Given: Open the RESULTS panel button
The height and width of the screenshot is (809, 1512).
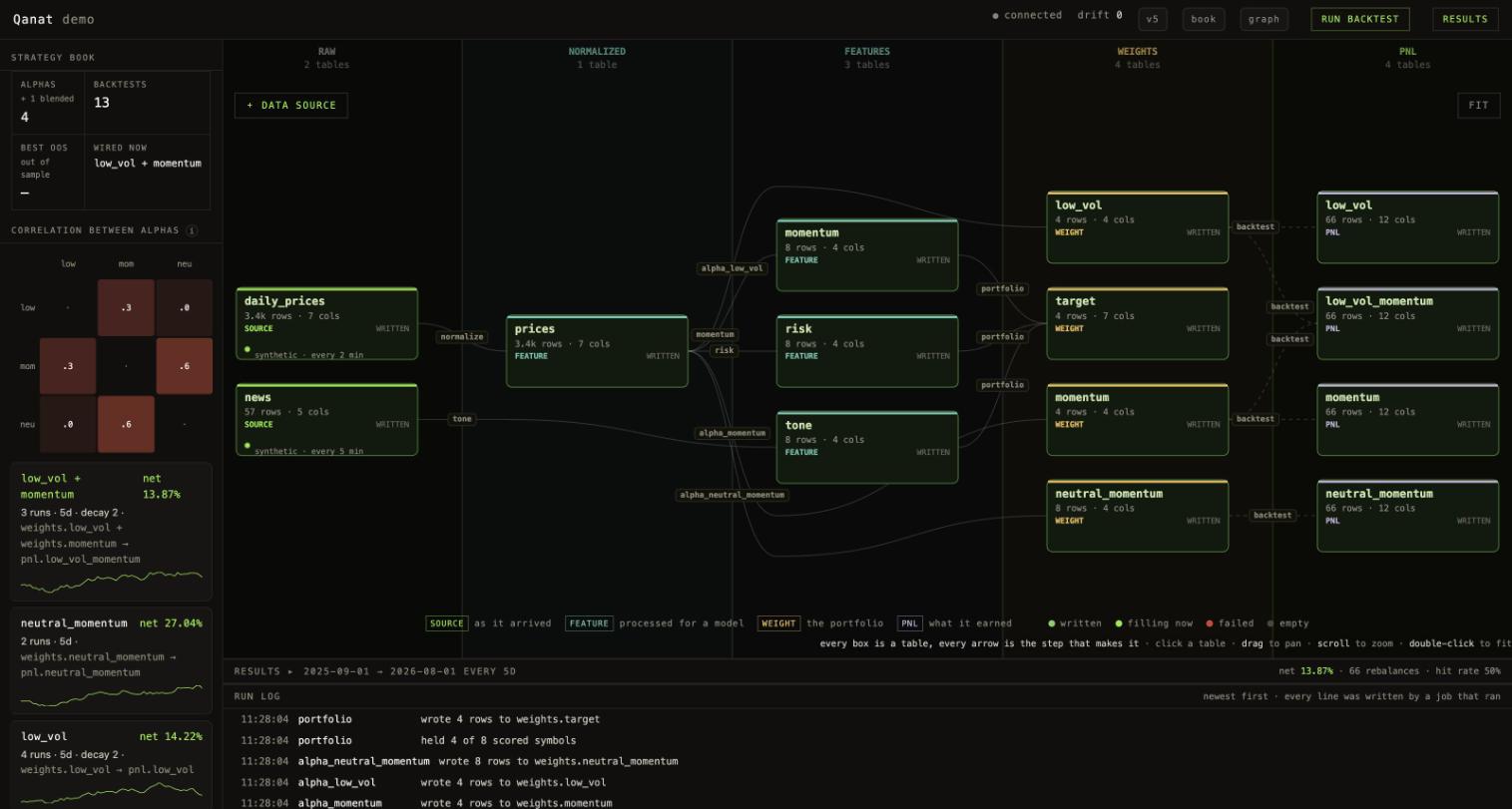Looking at the screenshot, I should point(1465,19).
